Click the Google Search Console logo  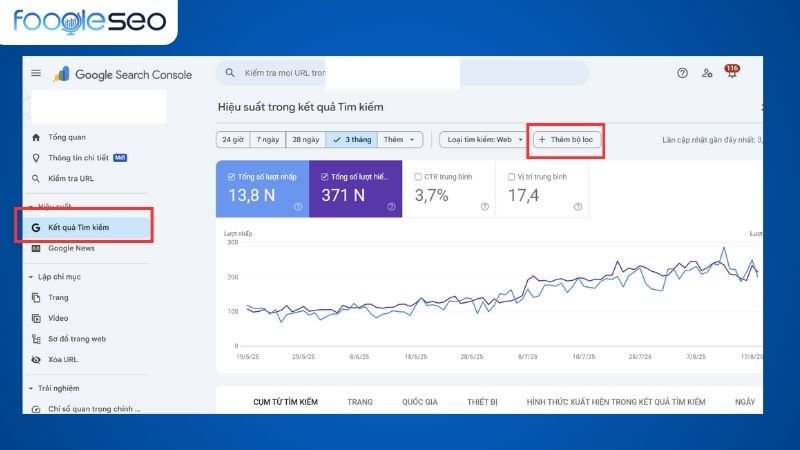[x=123, y=74]
